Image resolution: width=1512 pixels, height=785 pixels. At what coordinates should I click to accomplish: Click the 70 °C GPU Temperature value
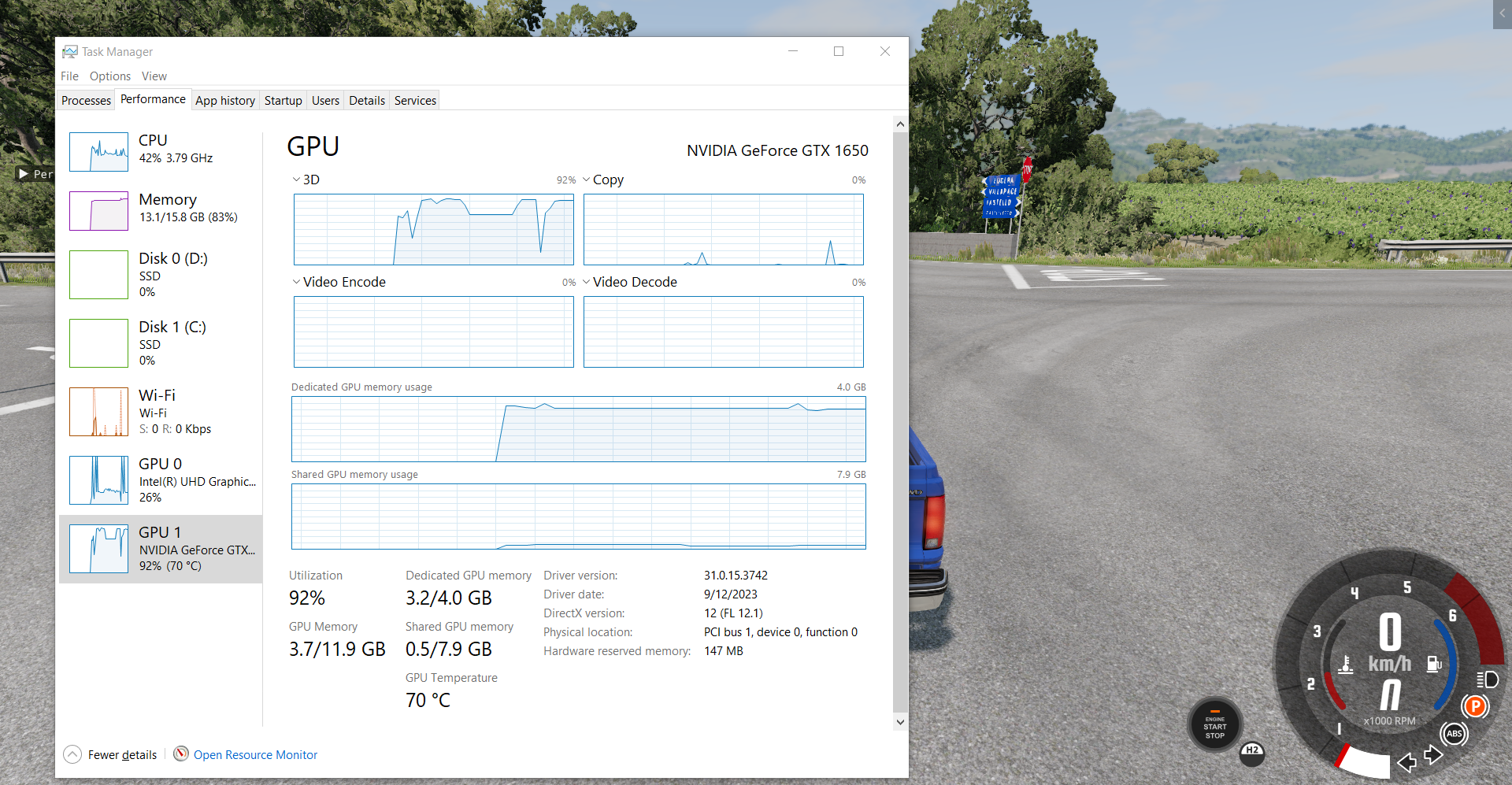(x=428, y=701)
